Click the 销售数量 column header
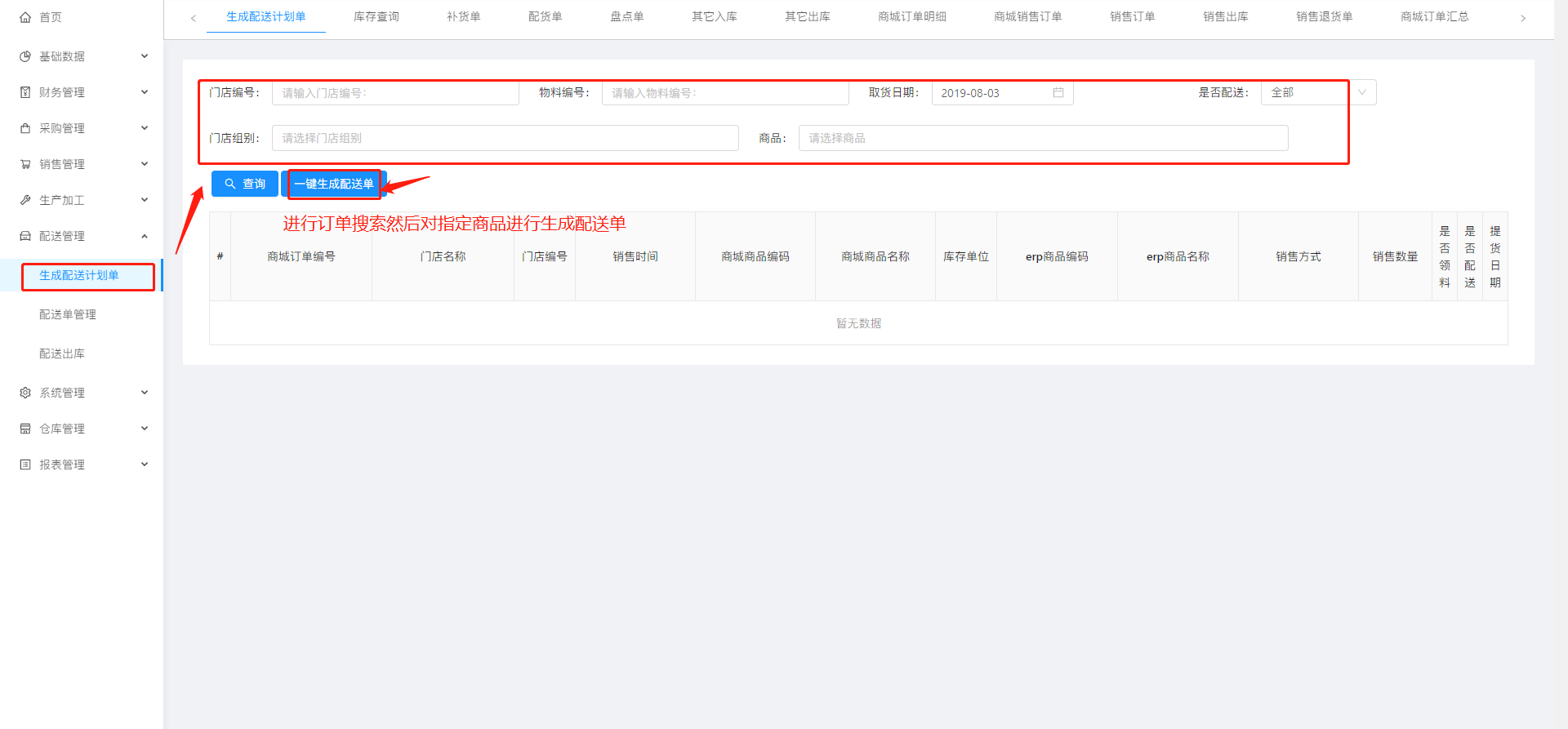 pos(1395,256)
